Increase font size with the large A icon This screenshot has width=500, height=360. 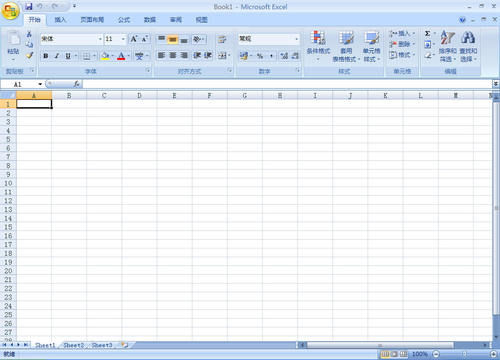tap(134, 39)
